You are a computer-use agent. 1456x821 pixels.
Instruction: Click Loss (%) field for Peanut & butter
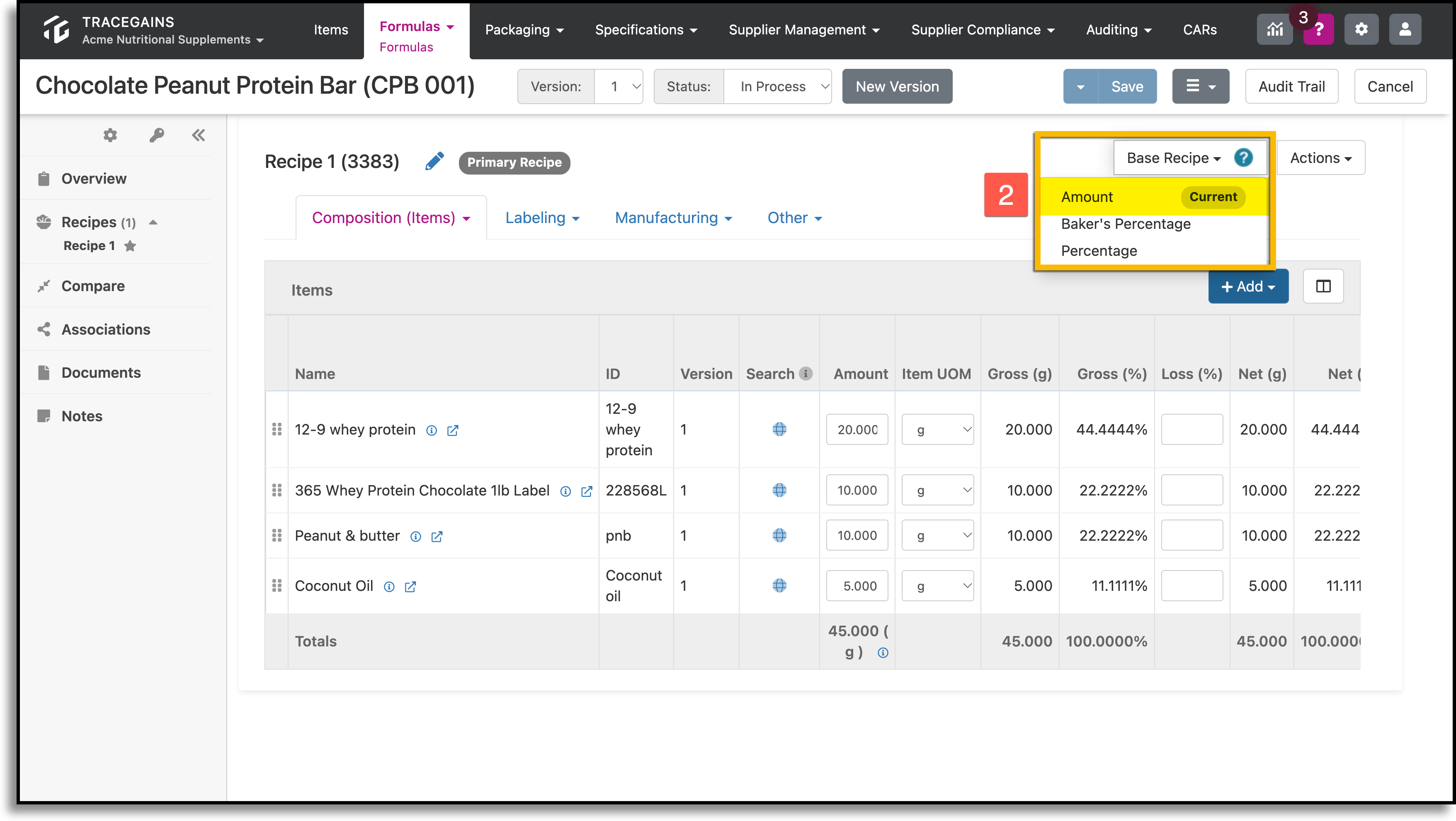point(1191,535)
